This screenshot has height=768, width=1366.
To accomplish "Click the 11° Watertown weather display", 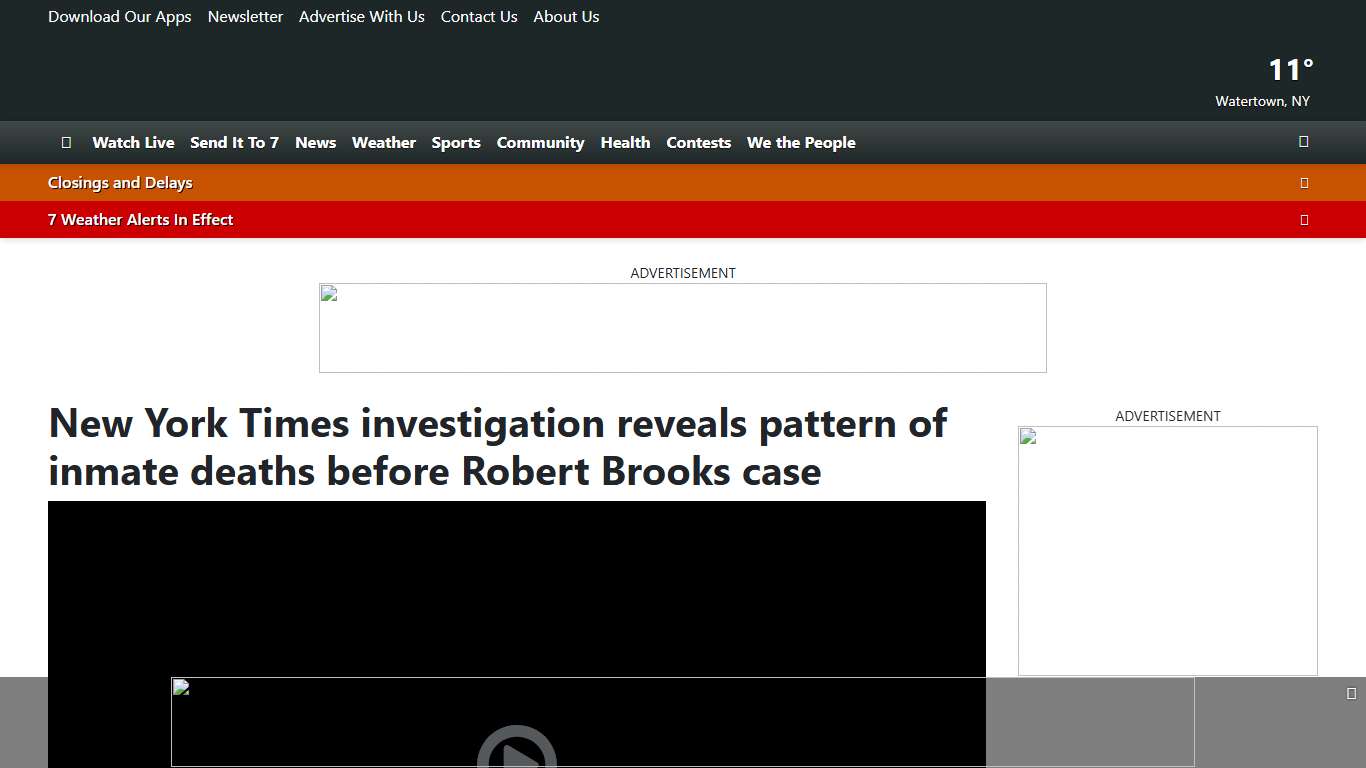I will point(1263,80).
